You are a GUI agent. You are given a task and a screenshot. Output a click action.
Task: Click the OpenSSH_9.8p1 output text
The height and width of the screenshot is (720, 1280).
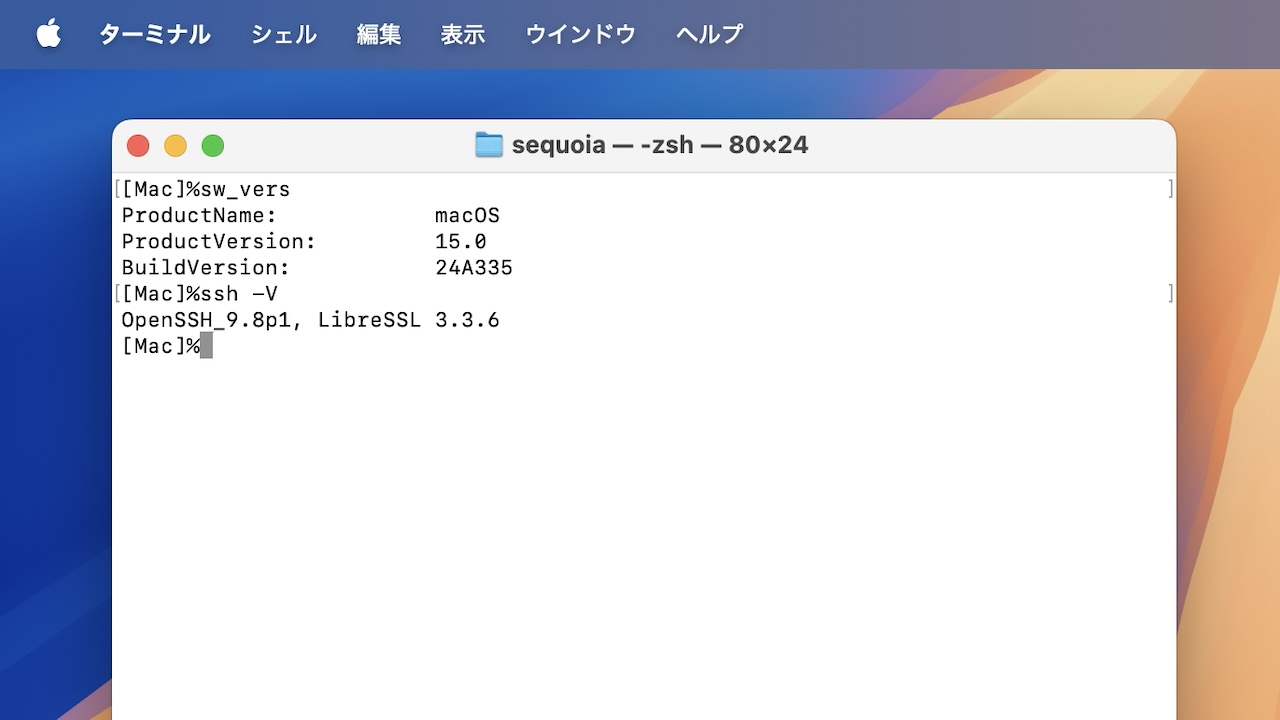coord(212,320)
